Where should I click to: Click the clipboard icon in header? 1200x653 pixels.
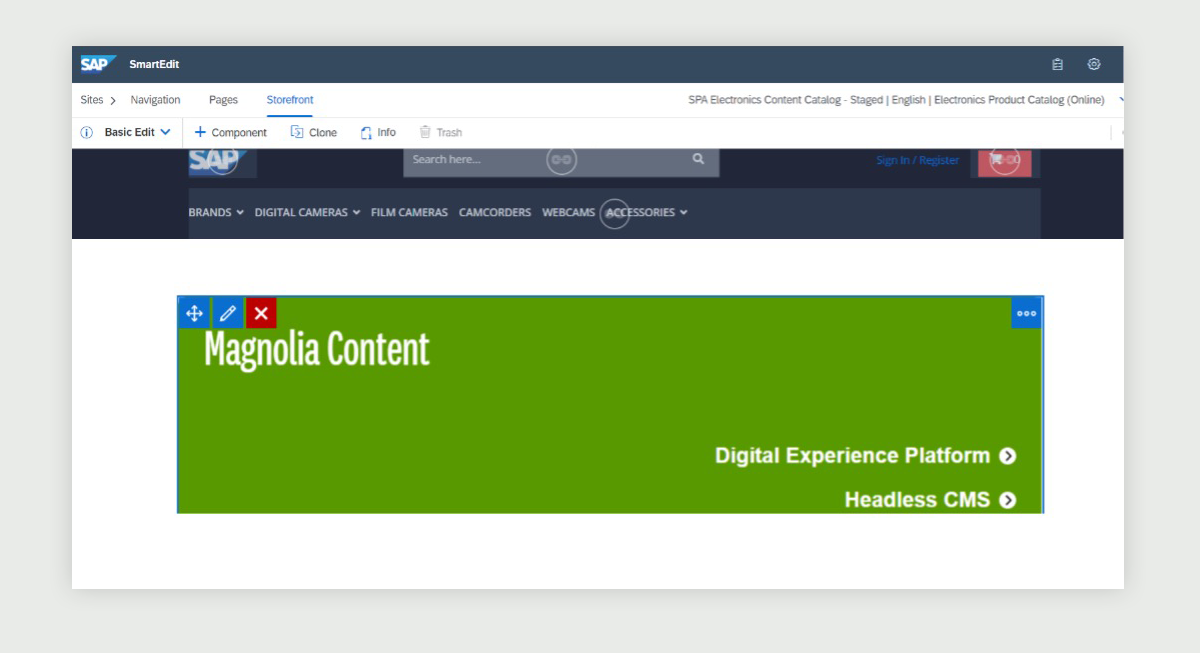[1057, 65]
